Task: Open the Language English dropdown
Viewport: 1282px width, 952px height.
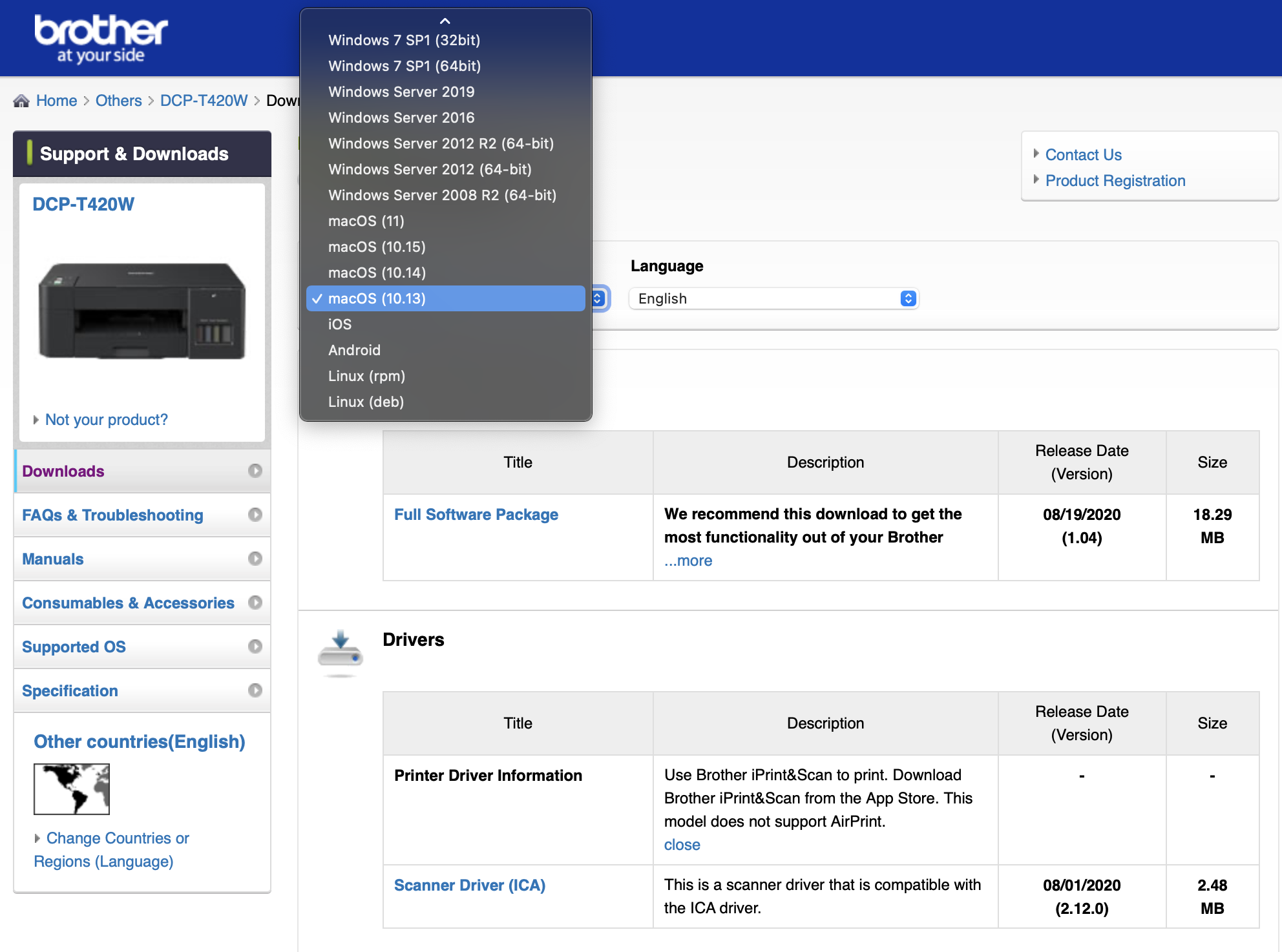Action: click(773, 298)
